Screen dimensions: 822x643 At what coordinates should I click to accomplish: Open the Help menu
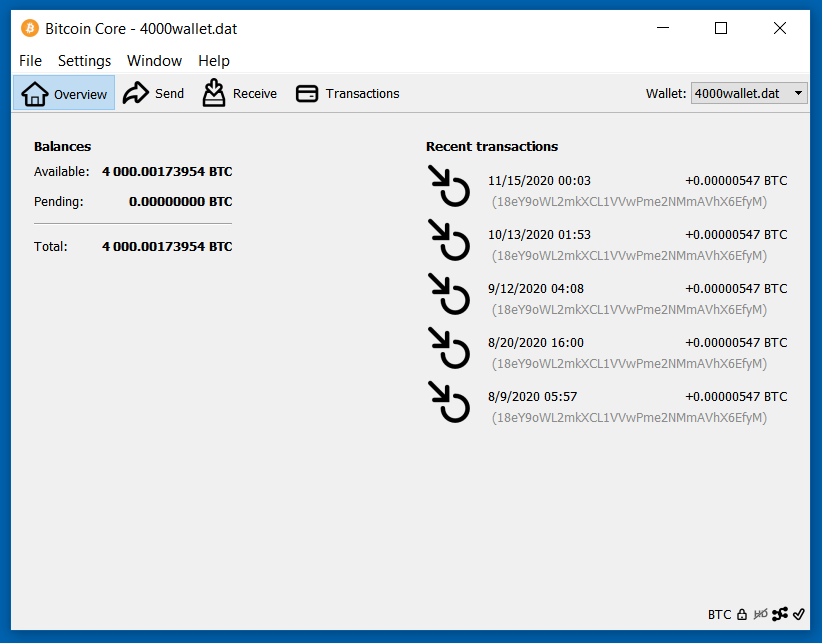214,61
